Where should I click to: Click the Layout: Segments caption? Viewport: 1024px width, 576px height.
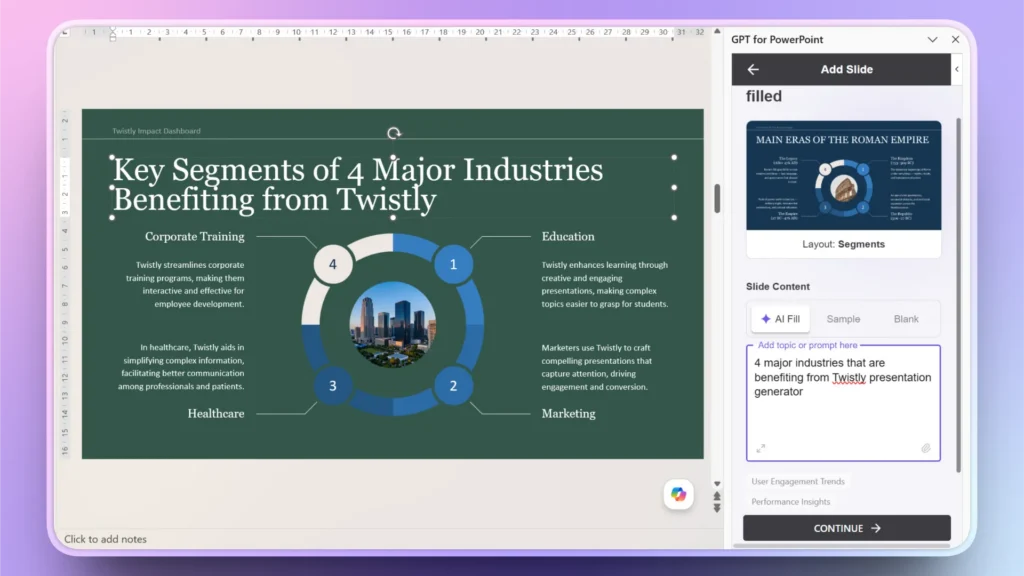843,244
